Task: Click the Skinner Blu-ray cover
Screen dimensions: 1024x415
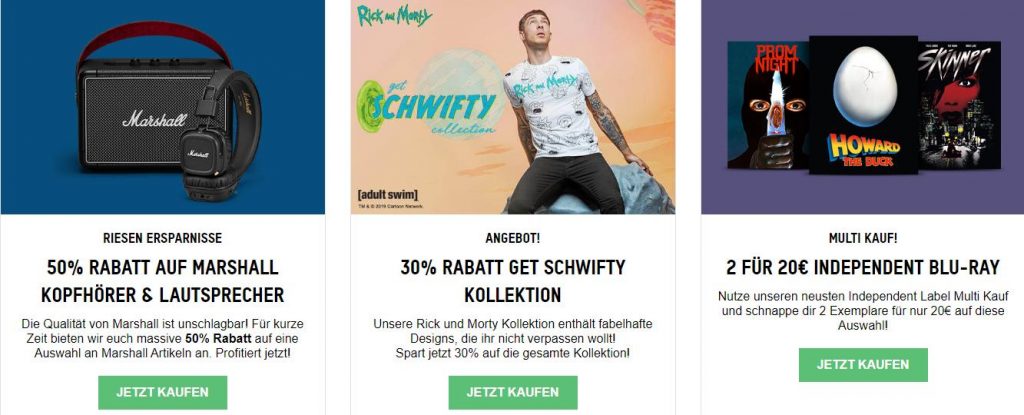Action: (959, 105)
